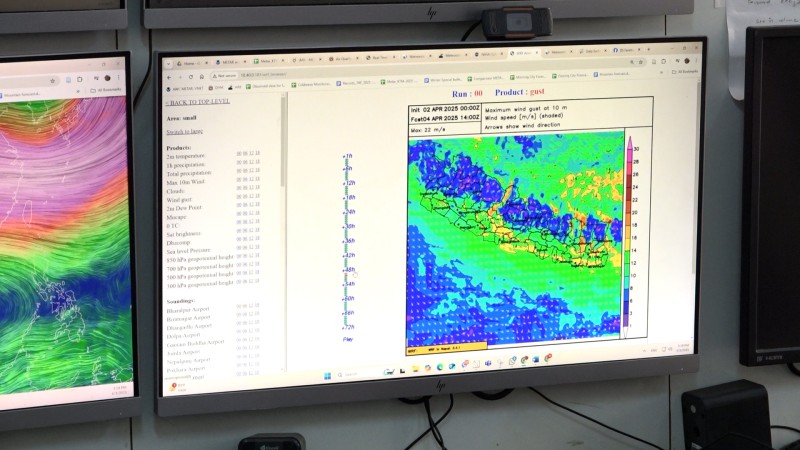
Task: Open the Windows Start button
Action: click(x=327, y=376)
